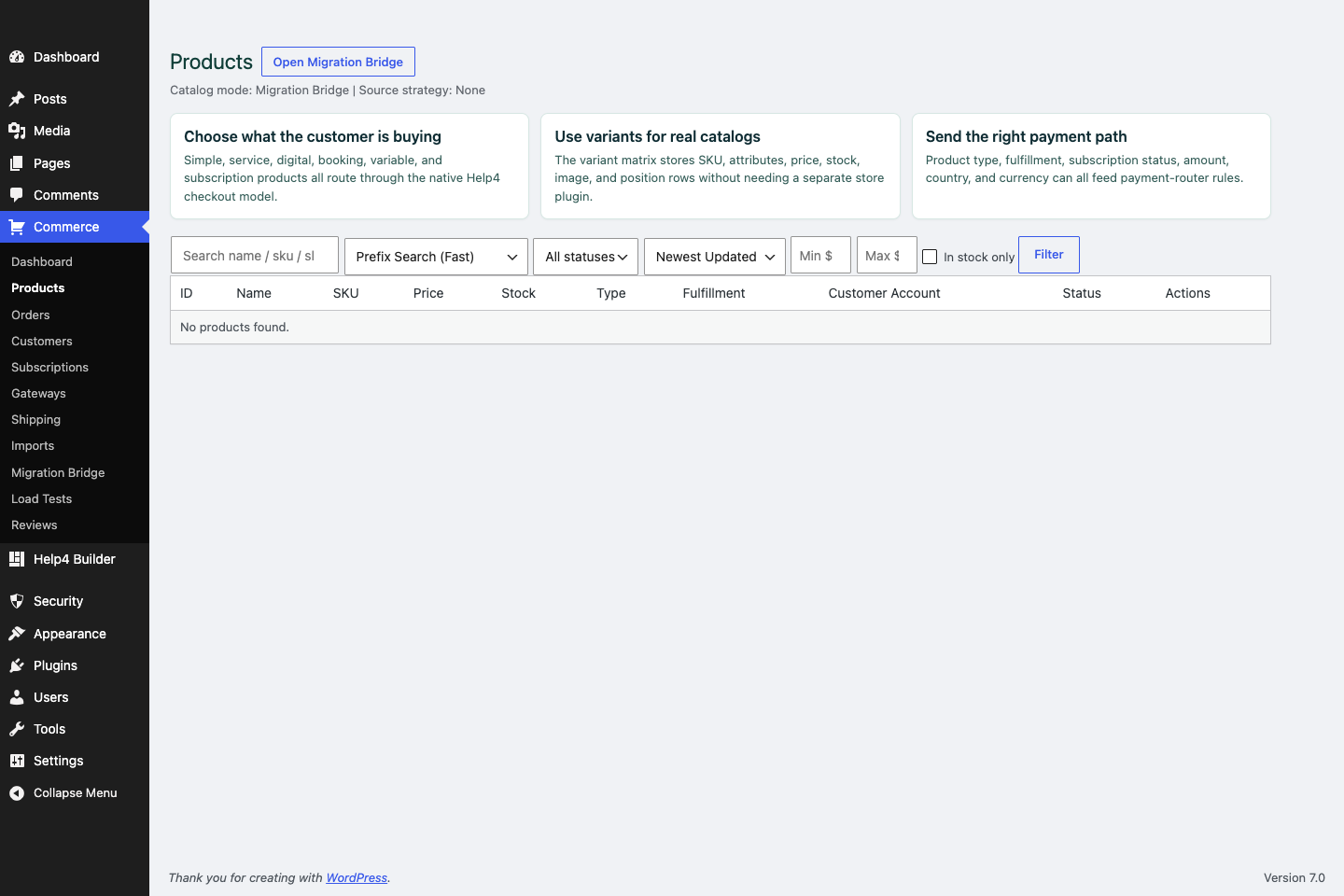Image resolution: width=1344 pixels, height=896 pixels.
Task: Click the Collapse Menu arrow icon
Action: [x=17, y=793]
